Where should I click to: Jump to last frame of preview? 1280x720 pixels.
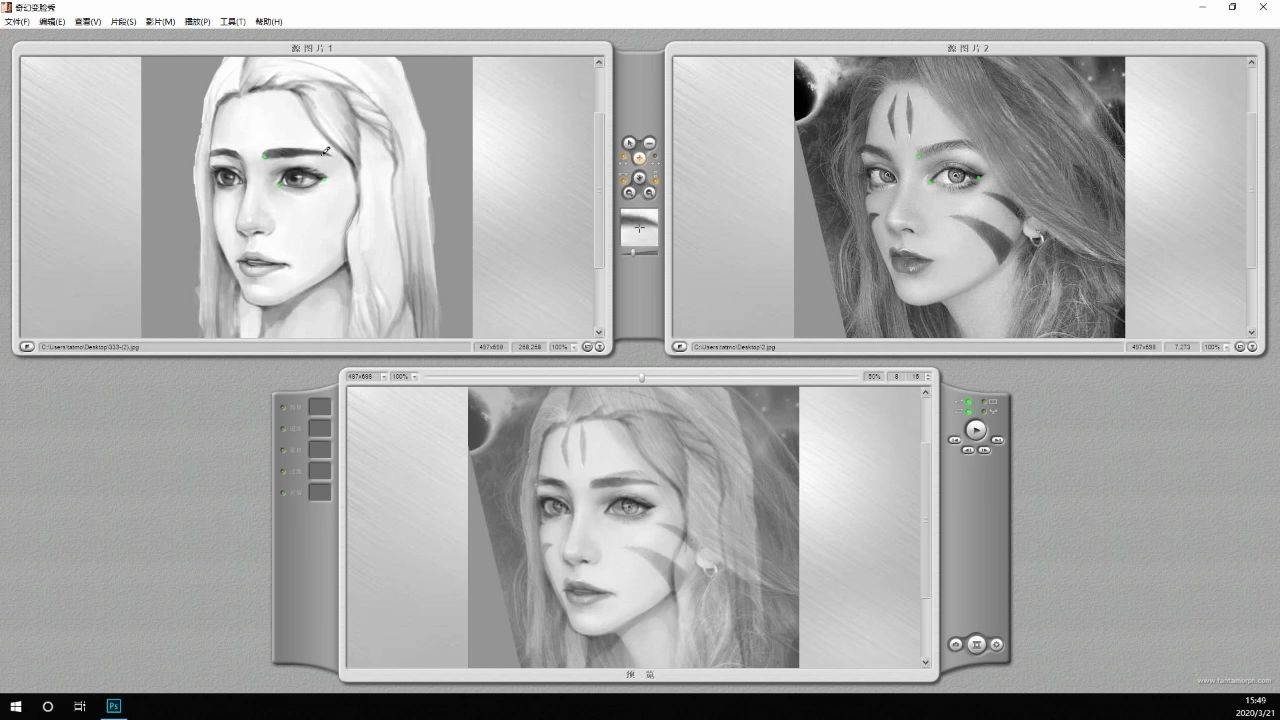(x=997, y=440)
